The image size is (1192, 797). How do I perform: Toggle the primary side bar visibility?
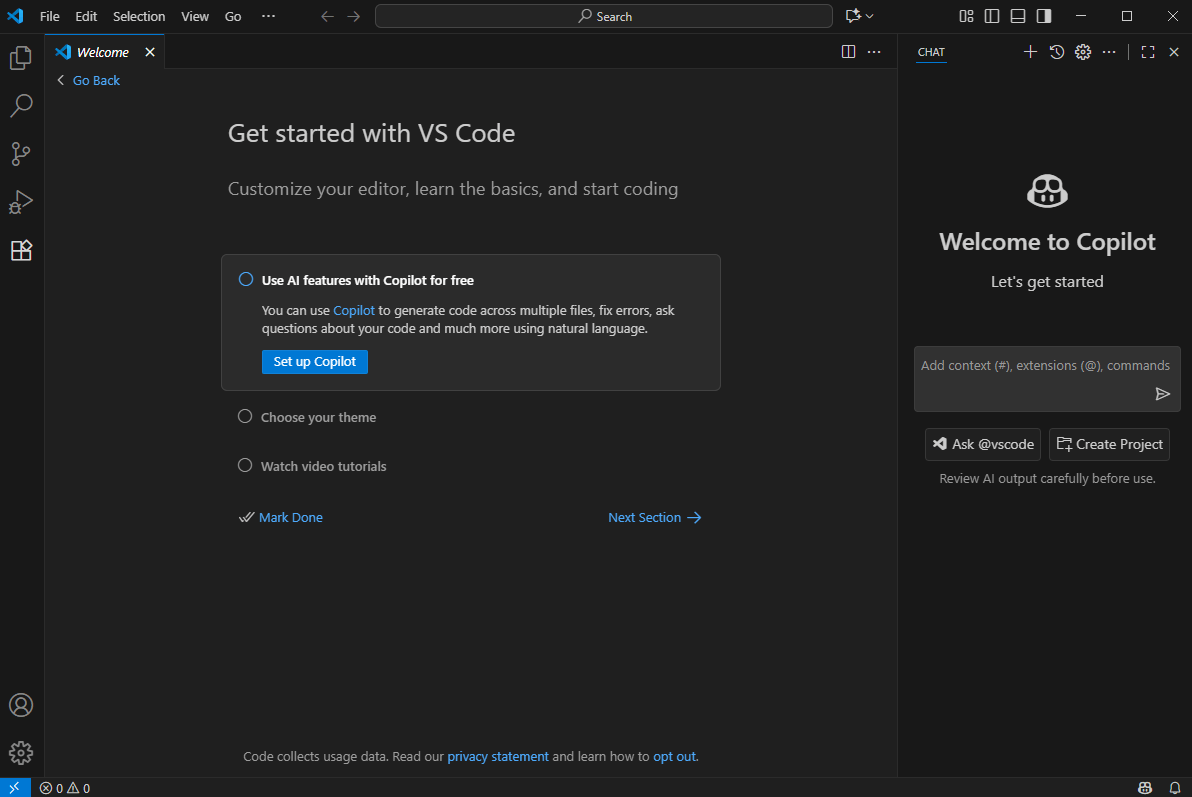click(992, 16)
